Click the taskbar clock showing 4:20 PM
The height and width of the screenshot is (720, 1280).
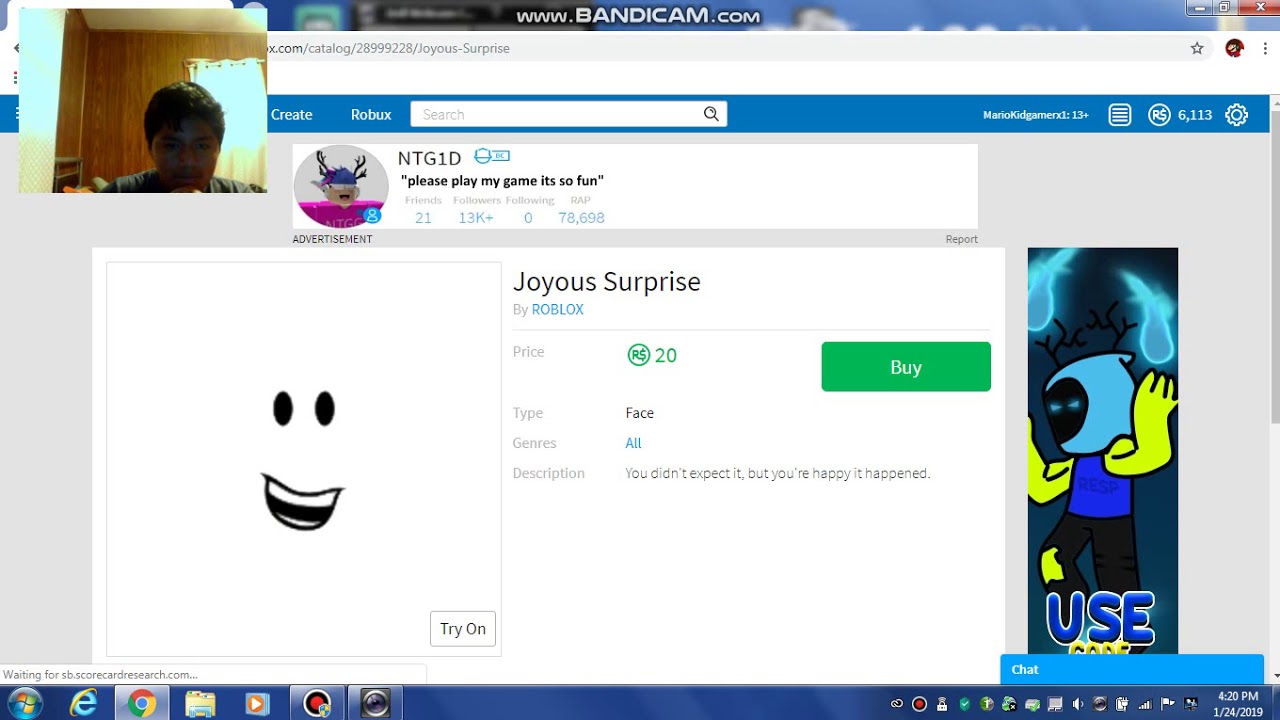point(1238,704)
